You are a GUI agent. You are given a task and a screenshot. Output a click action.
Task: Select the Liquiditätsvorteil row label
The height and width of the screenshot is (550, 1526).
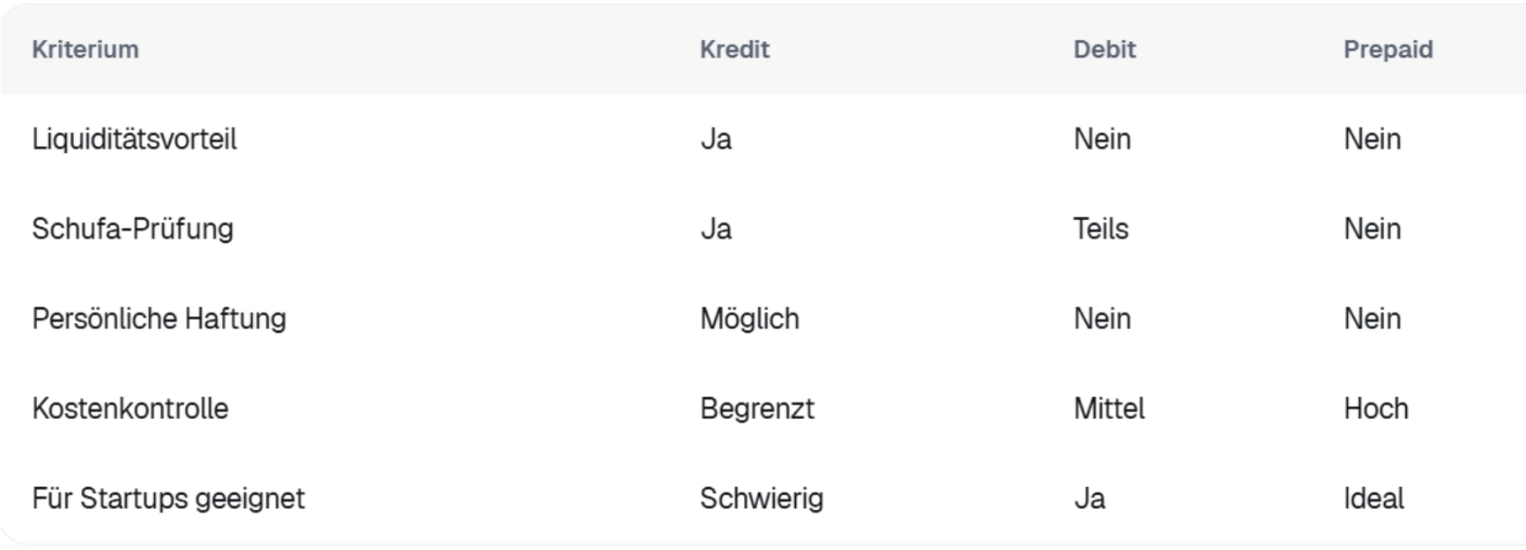coord(134,139)
